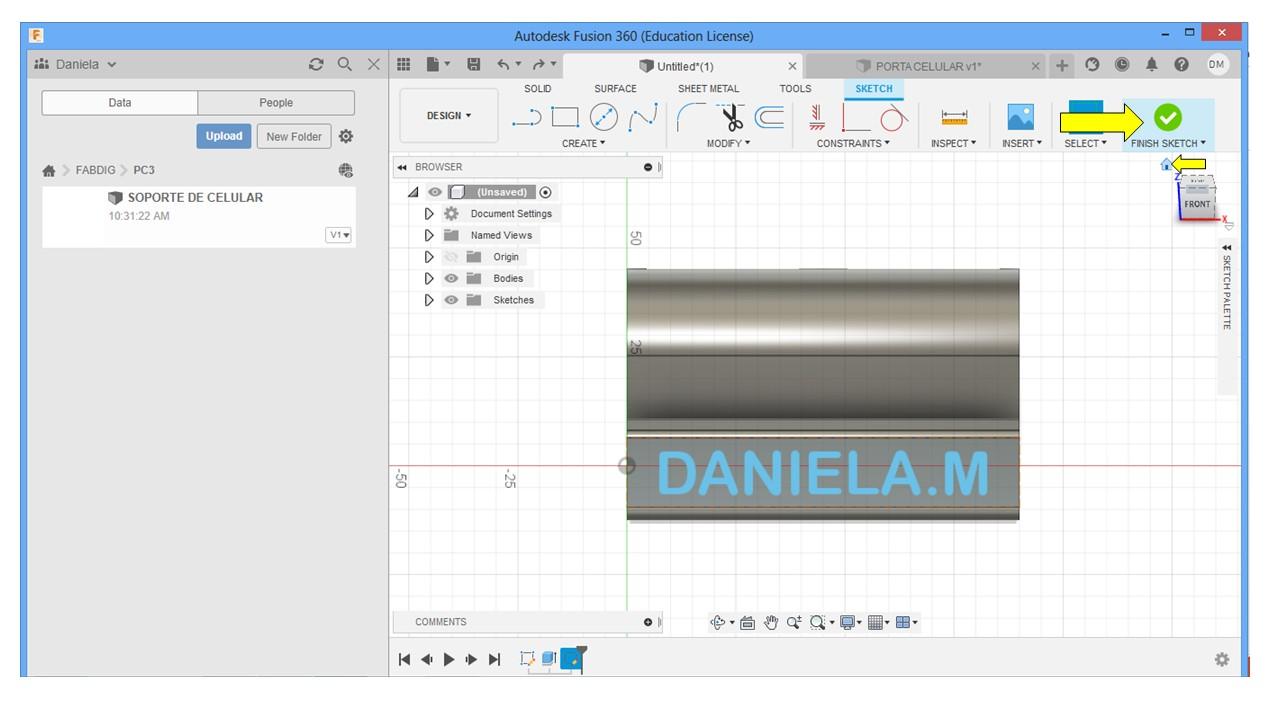Open timeline settings gear
The height and width of the screenshot is (720, 1280).
pyautogui.click(x=1222, y=660)
